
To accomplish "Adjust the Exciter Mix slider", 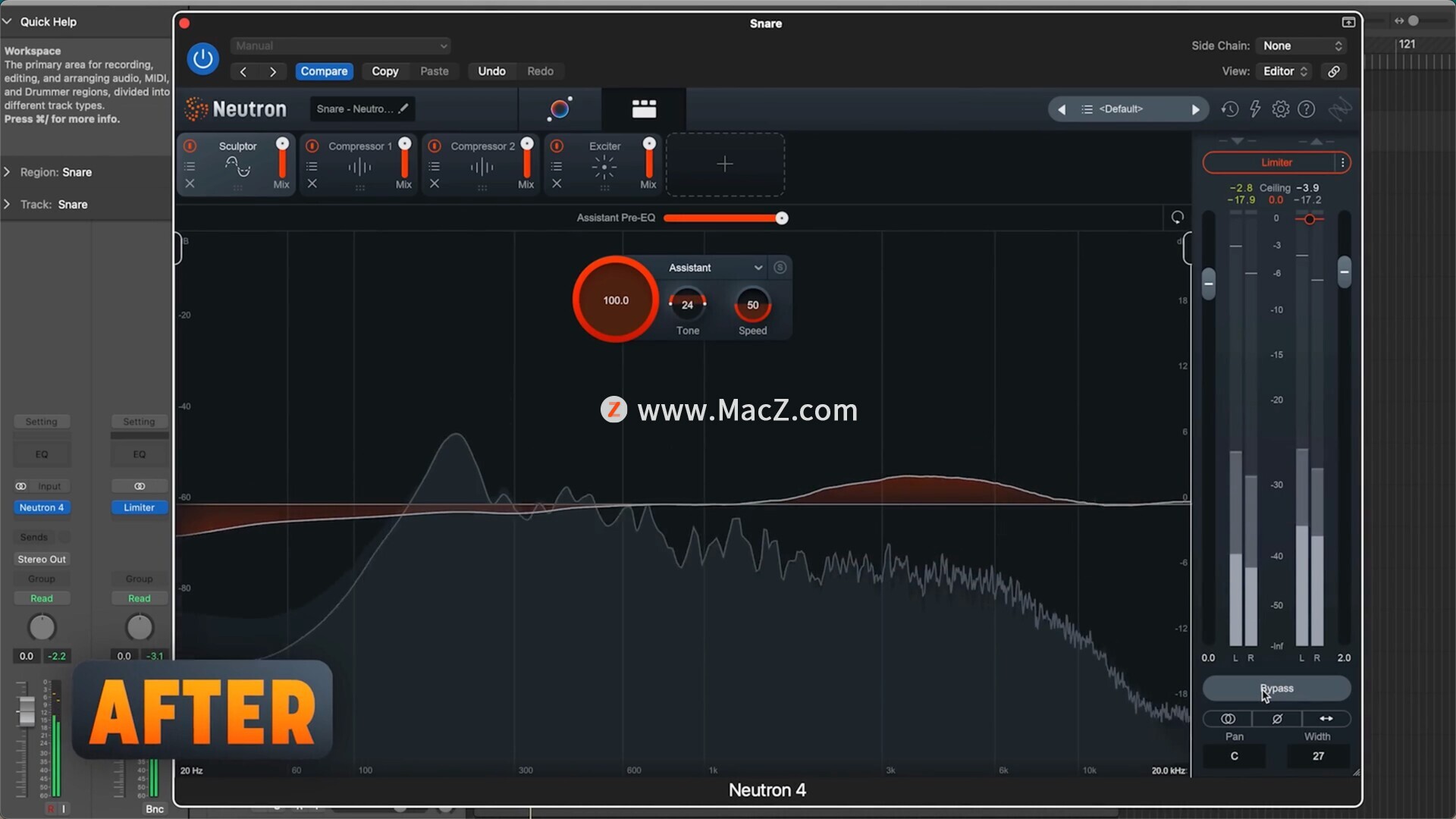I will (x=649, y=159).
